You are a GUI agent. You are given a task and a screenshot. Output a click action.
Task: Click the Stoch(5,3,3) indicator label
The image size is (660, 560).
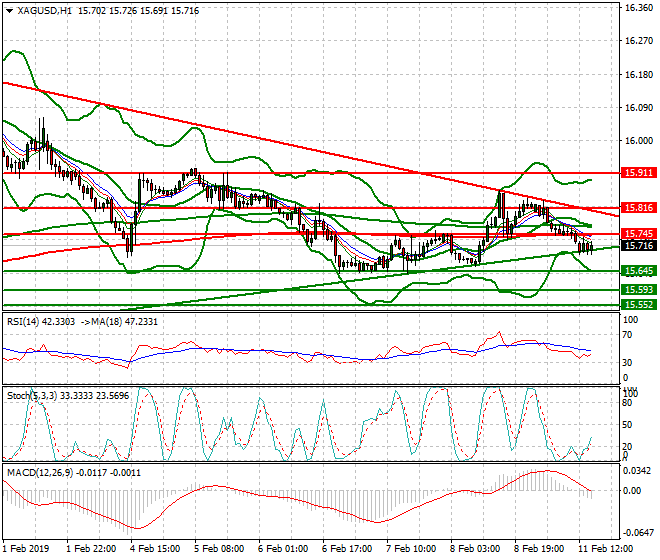click(x=32, y=396)
